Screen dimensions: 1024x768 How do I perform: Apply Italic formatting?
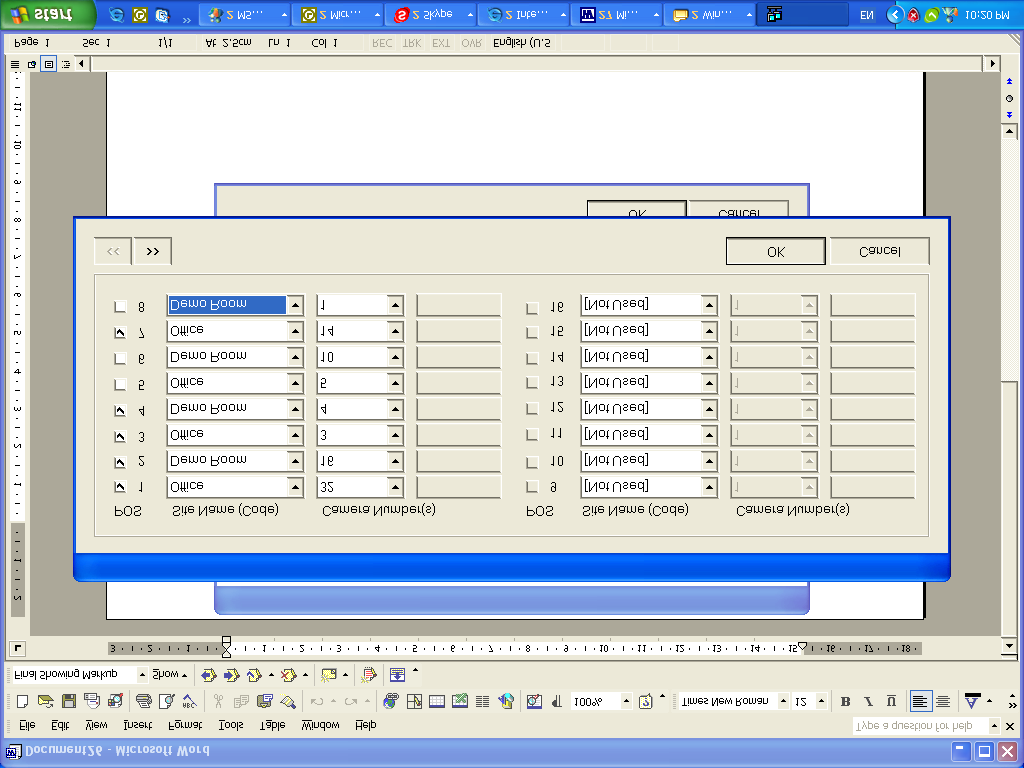[868, 701]
